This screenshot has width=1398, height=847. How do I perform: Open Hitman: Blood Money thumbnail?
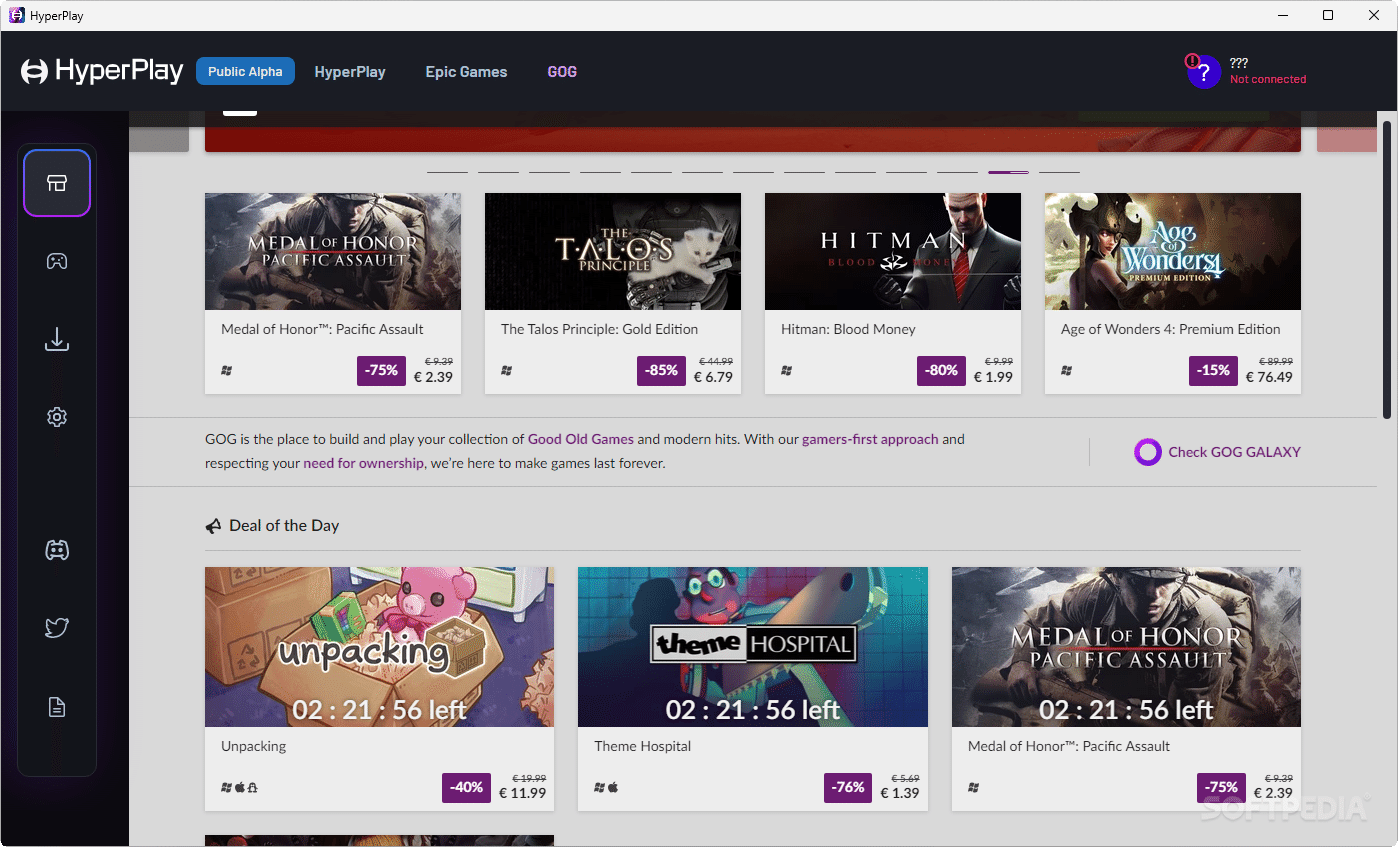click(x=893, y=251)
